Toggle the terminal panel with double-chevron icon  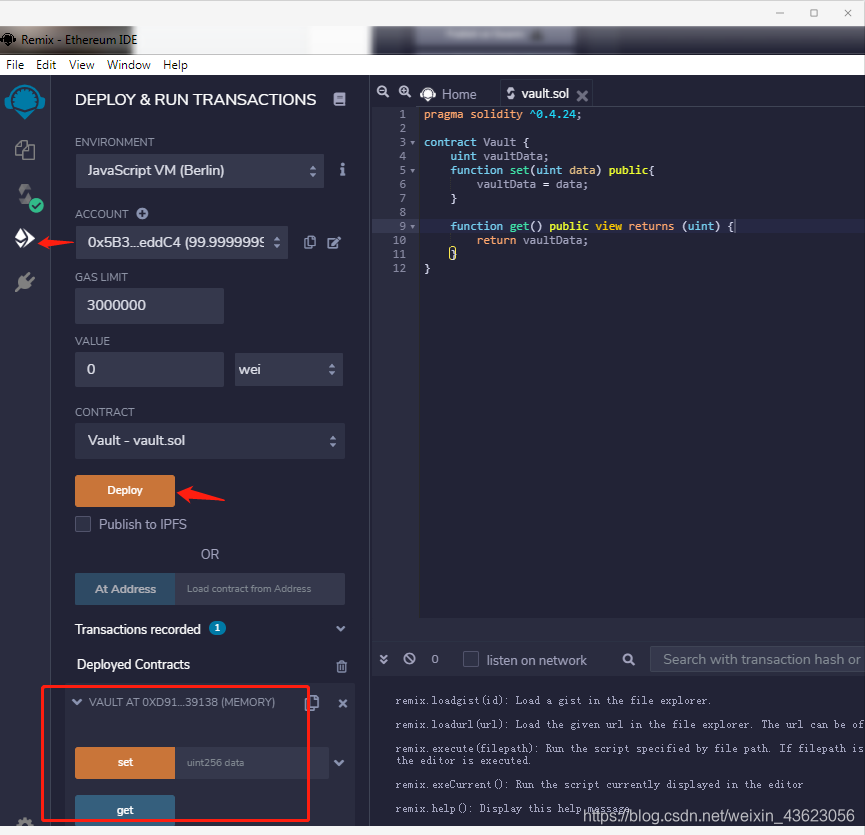click(x=384, y=659)
